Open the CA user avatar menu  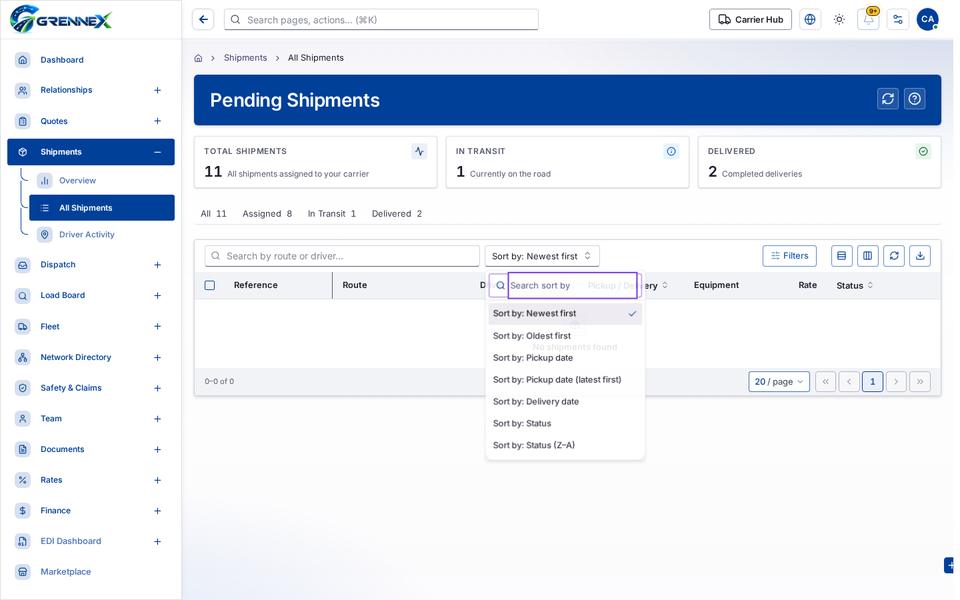pyautogui.click(x=928, y=20)
